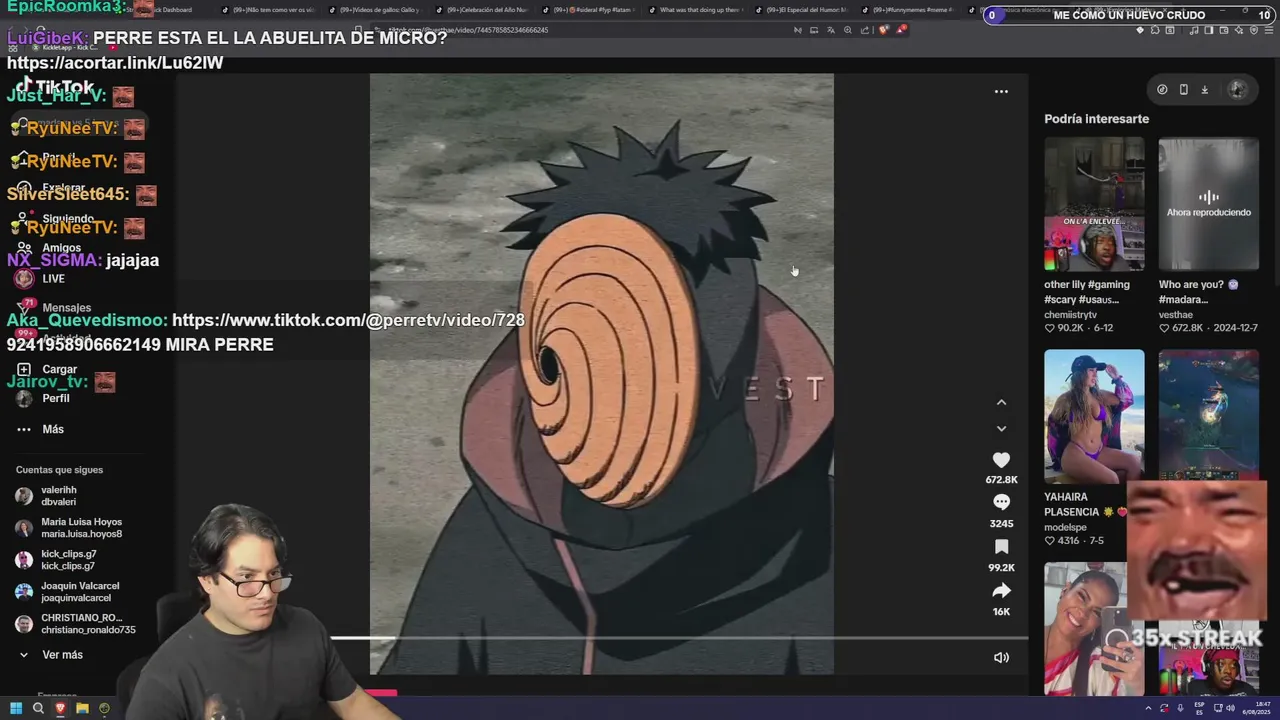Image resolution: width=1280 pixels, height=720 pixels.
Task: Click the ESP language indicator in the taskbar
Action: [x=1199, y=708]
